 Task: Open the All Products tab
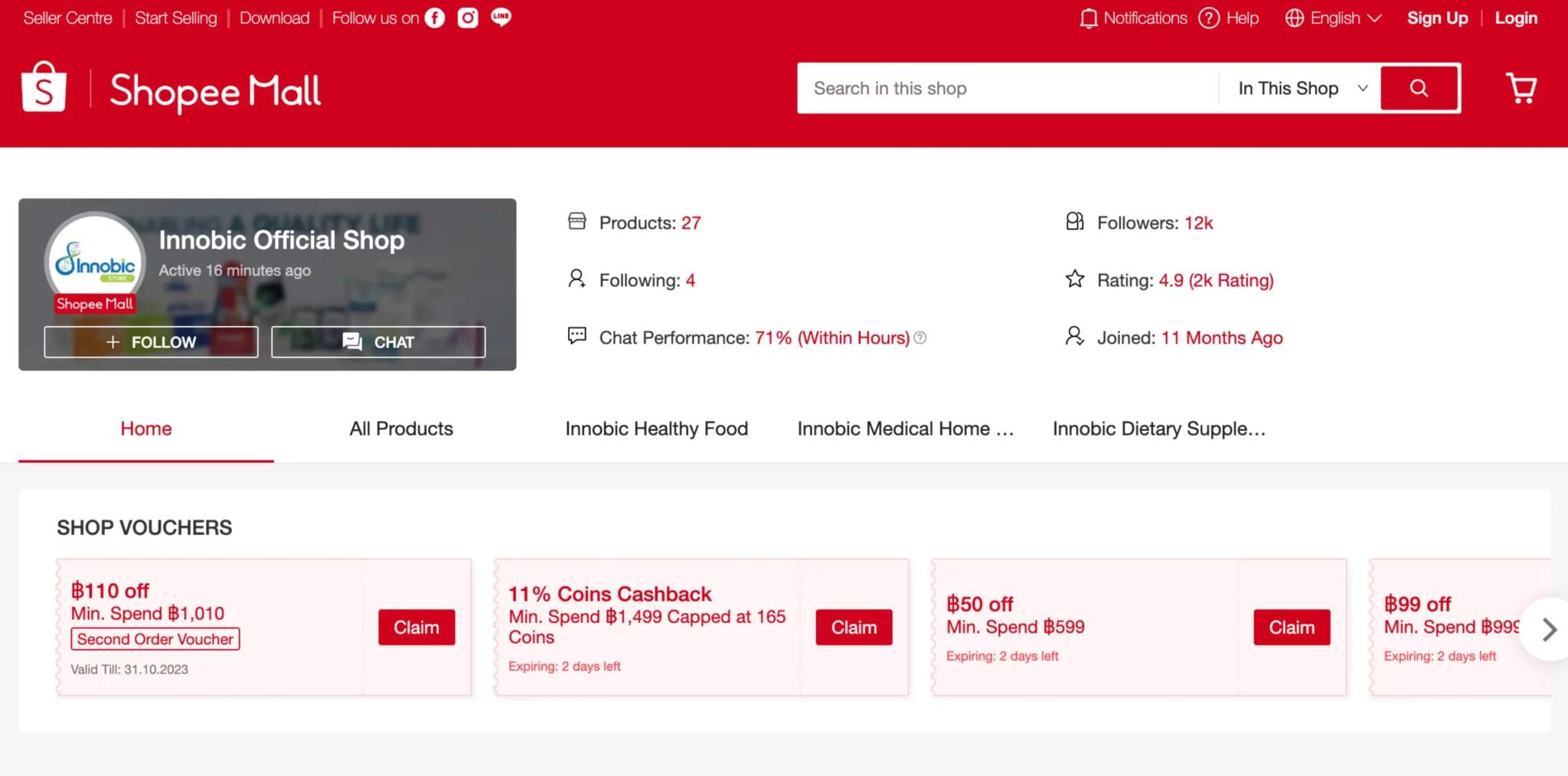(401, 429)
